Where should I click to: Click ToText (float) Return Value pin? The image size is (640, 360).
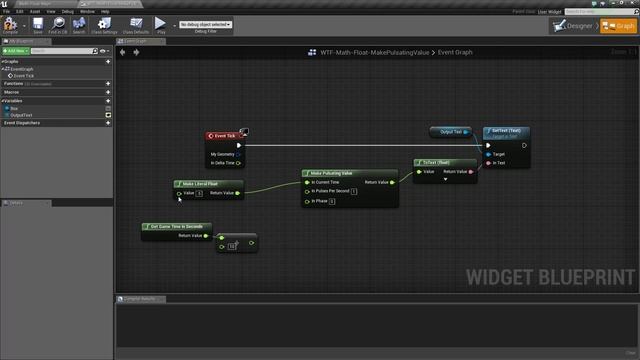[x=471, y=172]
